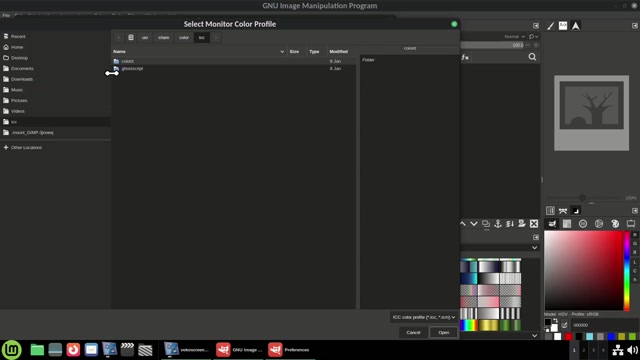Open the Normal layer mode dropdown
This screenshot has height=360, width=640.
(x=514, y=36)
